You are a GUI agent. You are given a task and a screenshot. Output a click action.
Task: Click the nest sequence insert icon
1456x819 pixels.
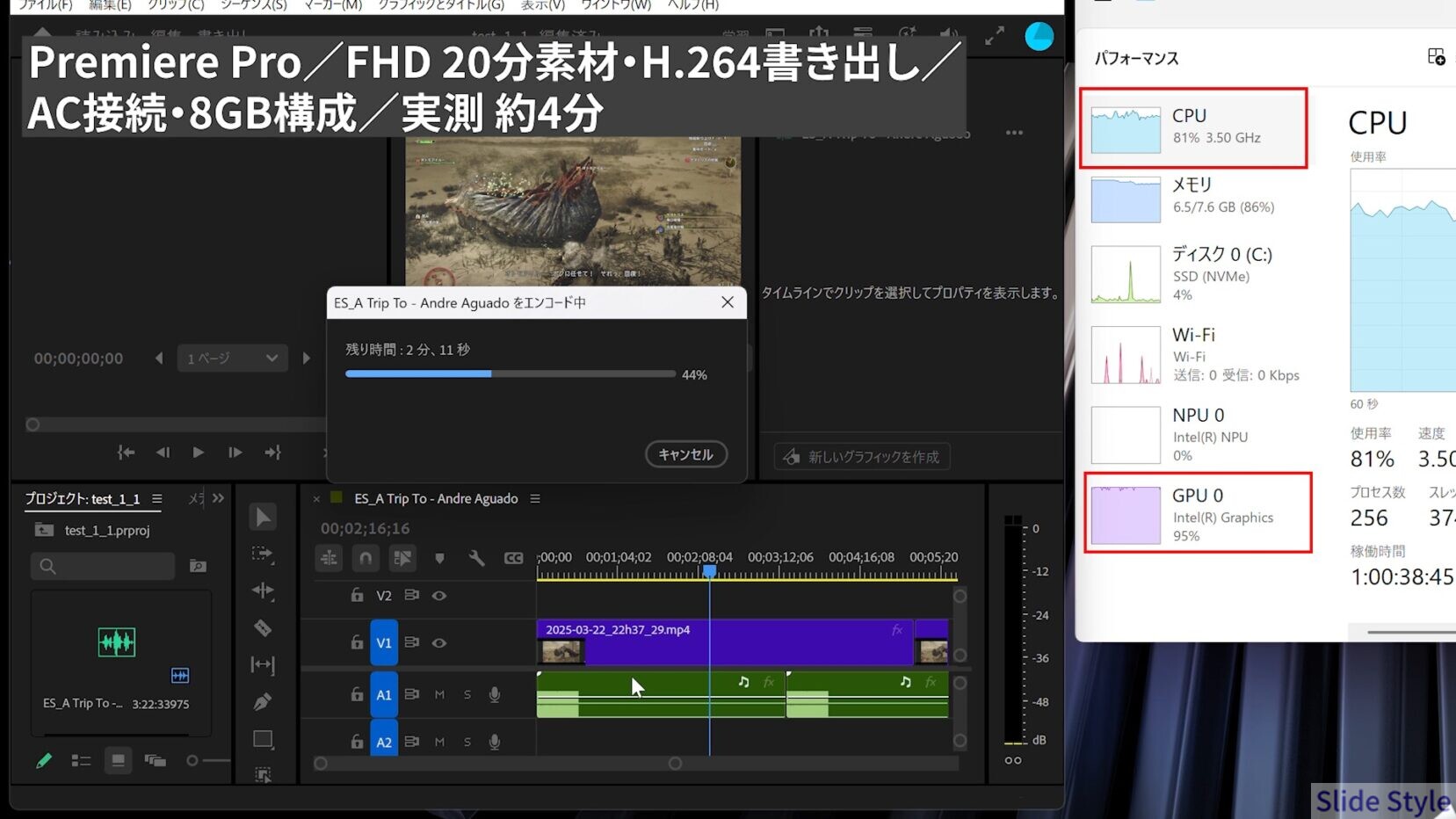click(x=329, y=558)
